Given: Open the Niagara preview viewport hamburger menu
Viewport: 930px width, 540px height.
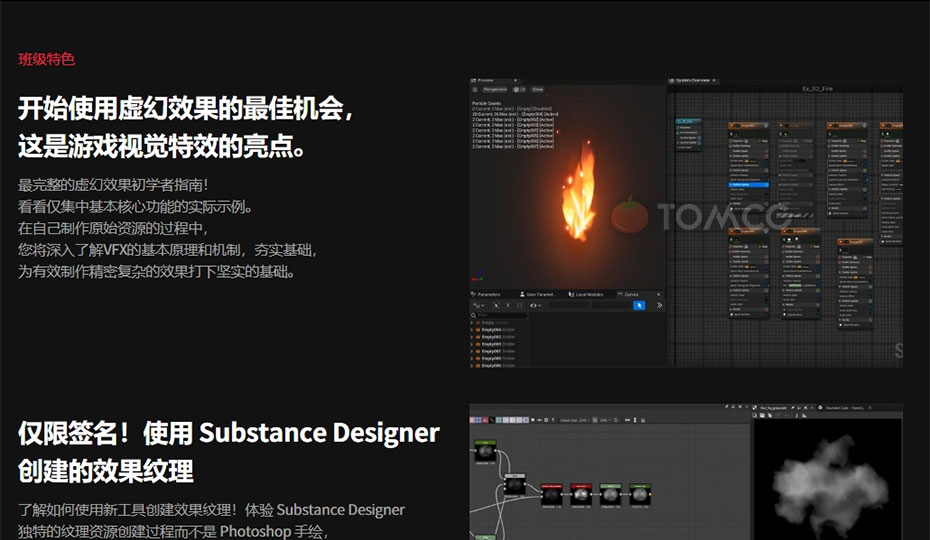Looking at the screenshot, I should [474, 90].
